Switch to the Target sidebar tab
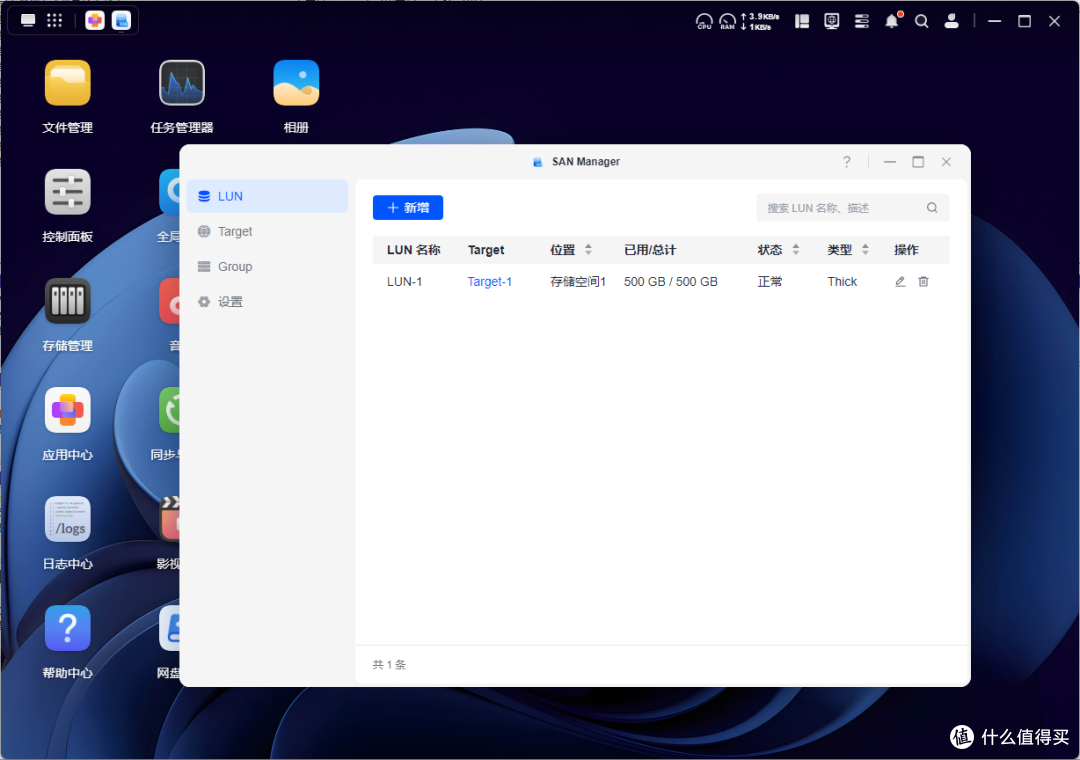The width and height of the screenshot is (1080, 760). click(267, 232)
